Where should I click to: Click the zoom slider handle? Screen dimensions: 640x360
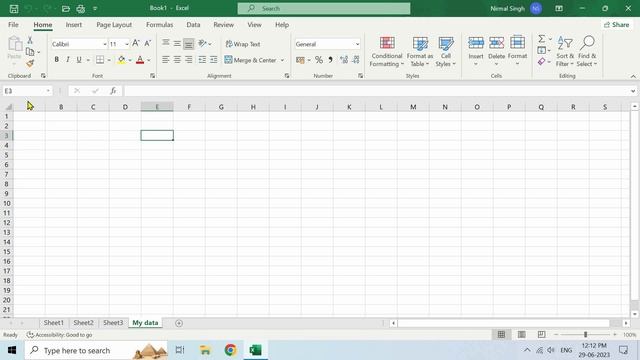coord(585,335)
